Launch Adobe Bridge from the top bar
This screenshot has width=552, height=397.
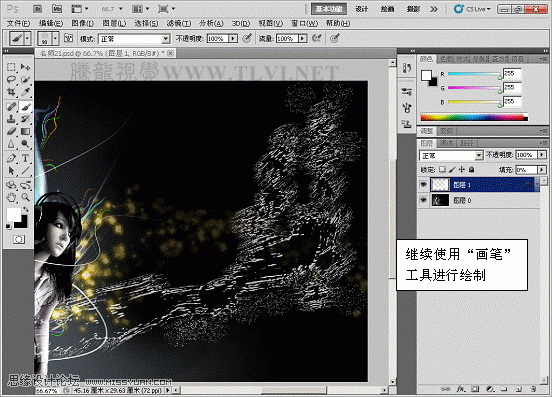[38, 9]
